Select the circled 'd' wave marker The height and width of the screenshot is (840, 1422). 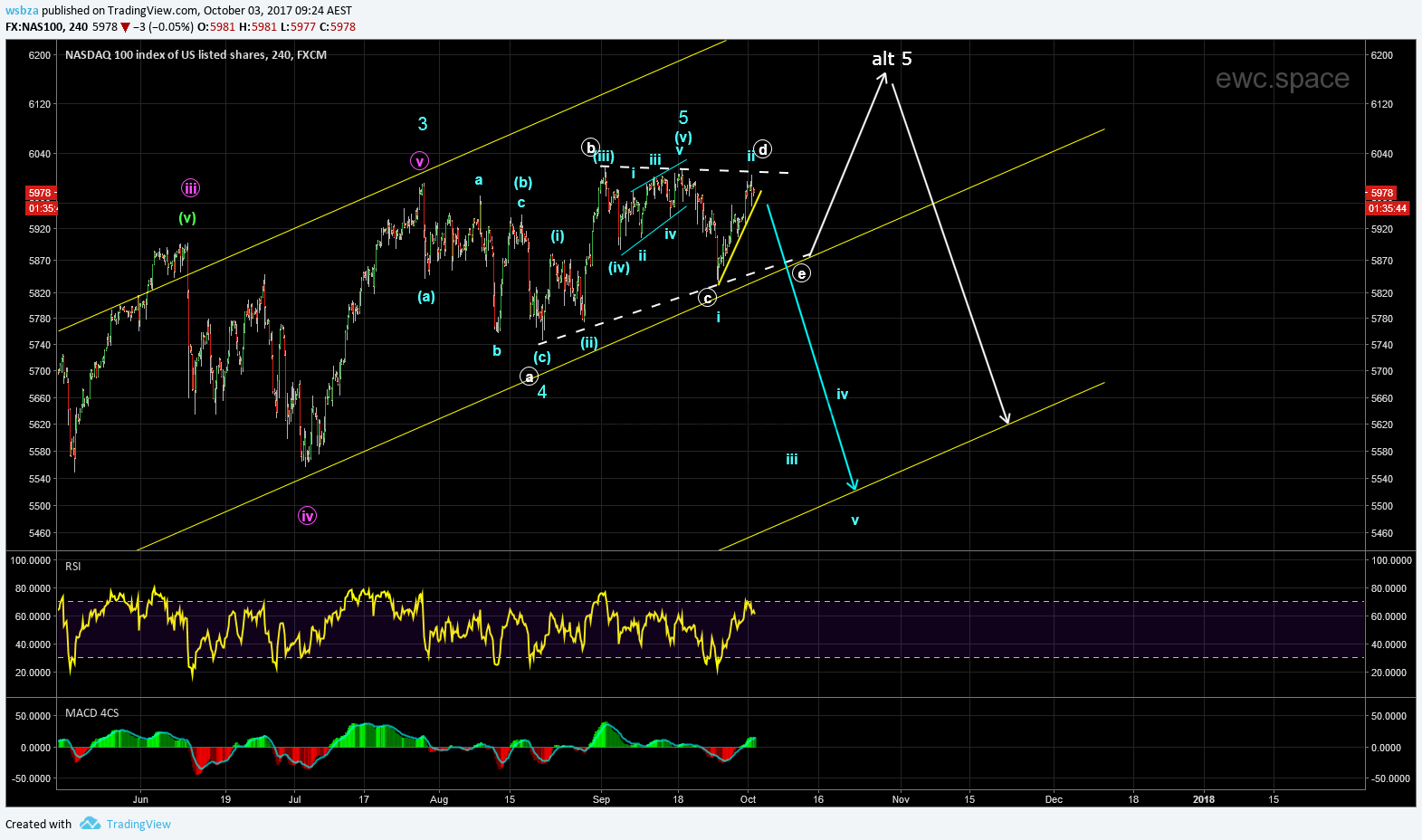(763, 149)
